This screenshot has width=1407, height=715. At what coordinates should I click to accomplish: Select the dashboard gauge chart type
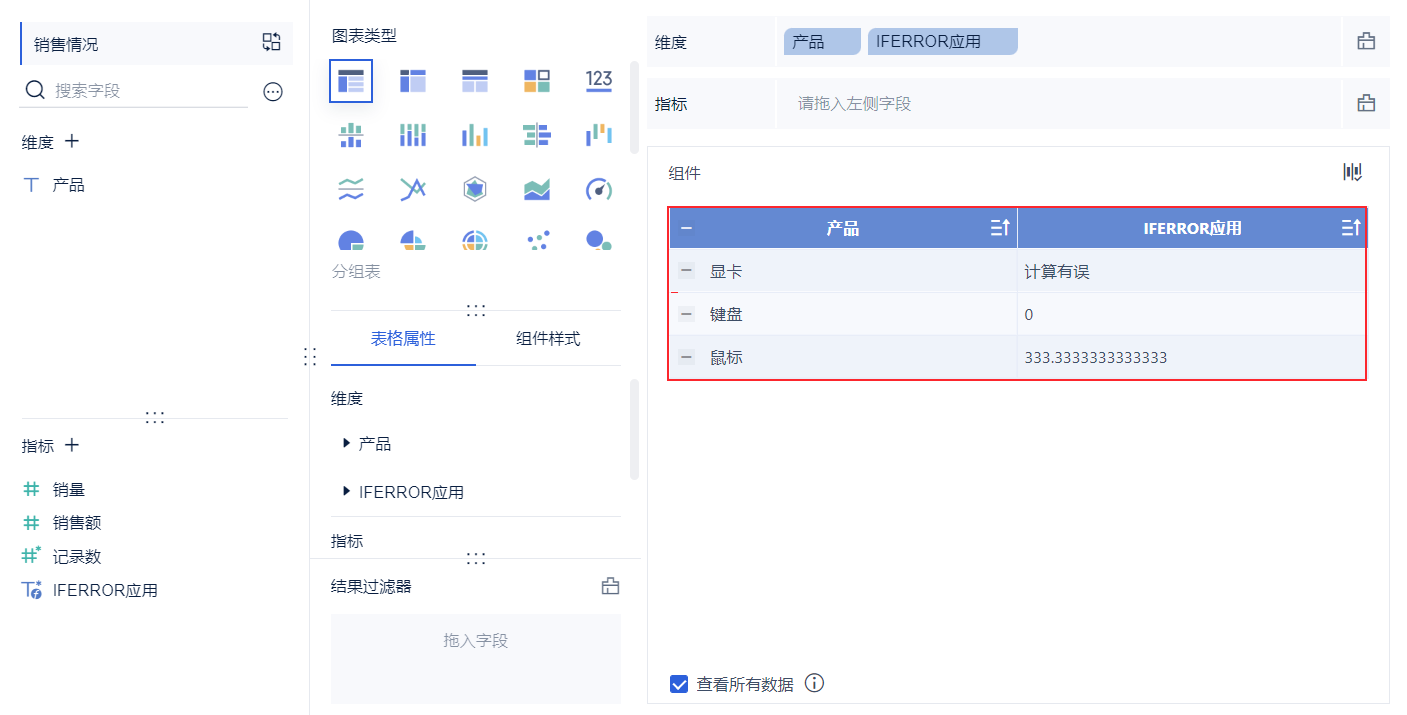pos(598,188)
